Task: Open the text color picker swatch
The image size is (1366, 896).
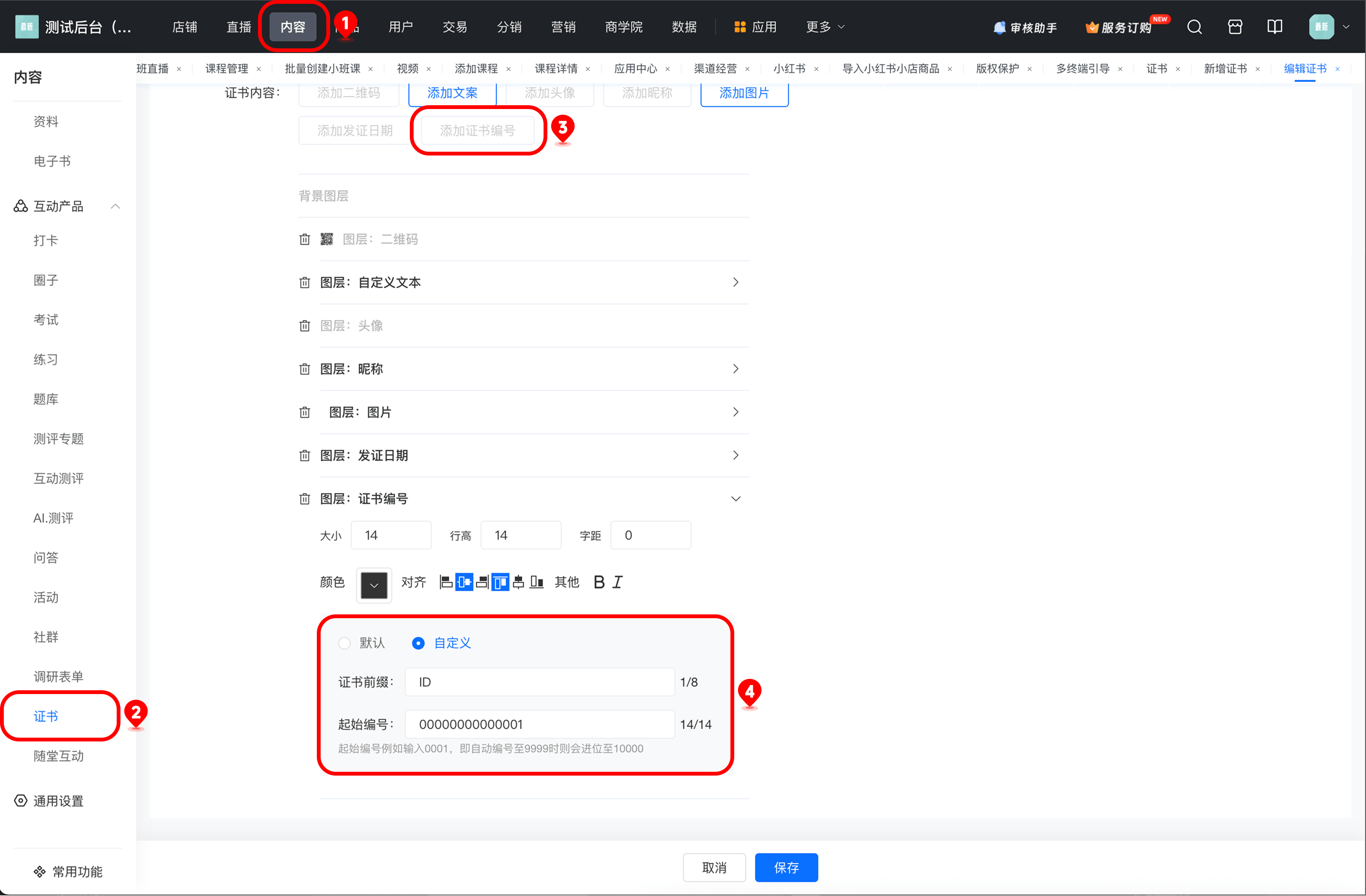Action: pyautogui.click(x=374, y=585)
